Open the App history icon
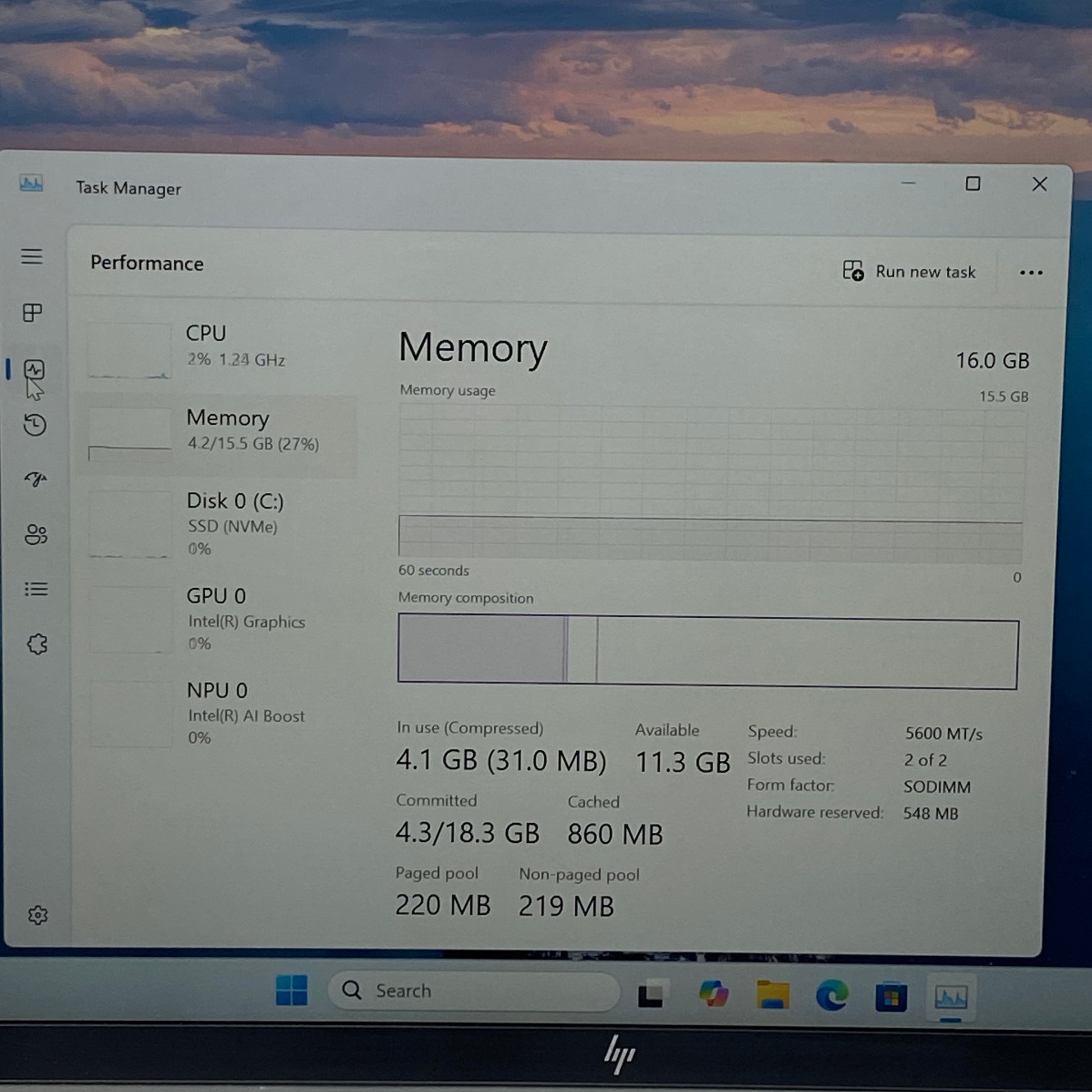The width and height of the screenshot is (1092, 1092). tap(35, 425)
